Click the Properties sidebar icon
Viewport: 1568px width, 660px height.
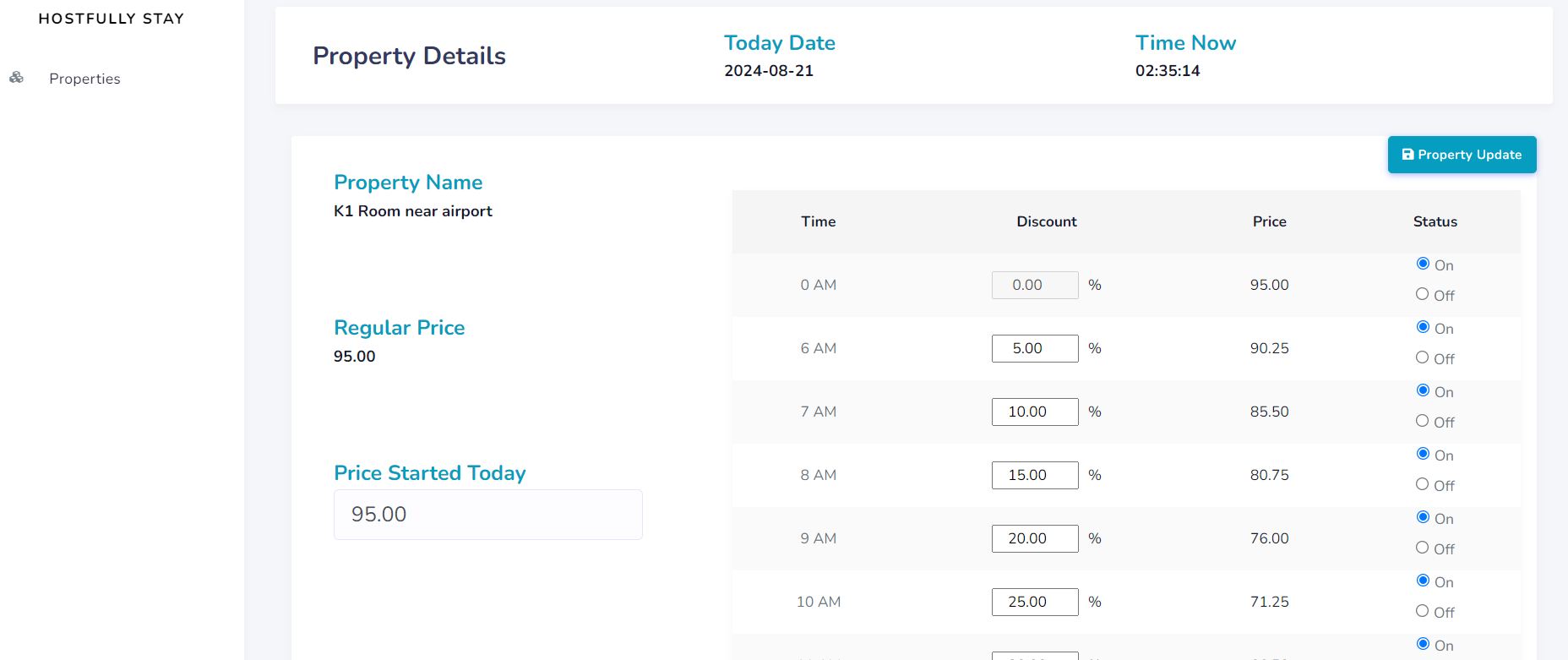point(16,78)
